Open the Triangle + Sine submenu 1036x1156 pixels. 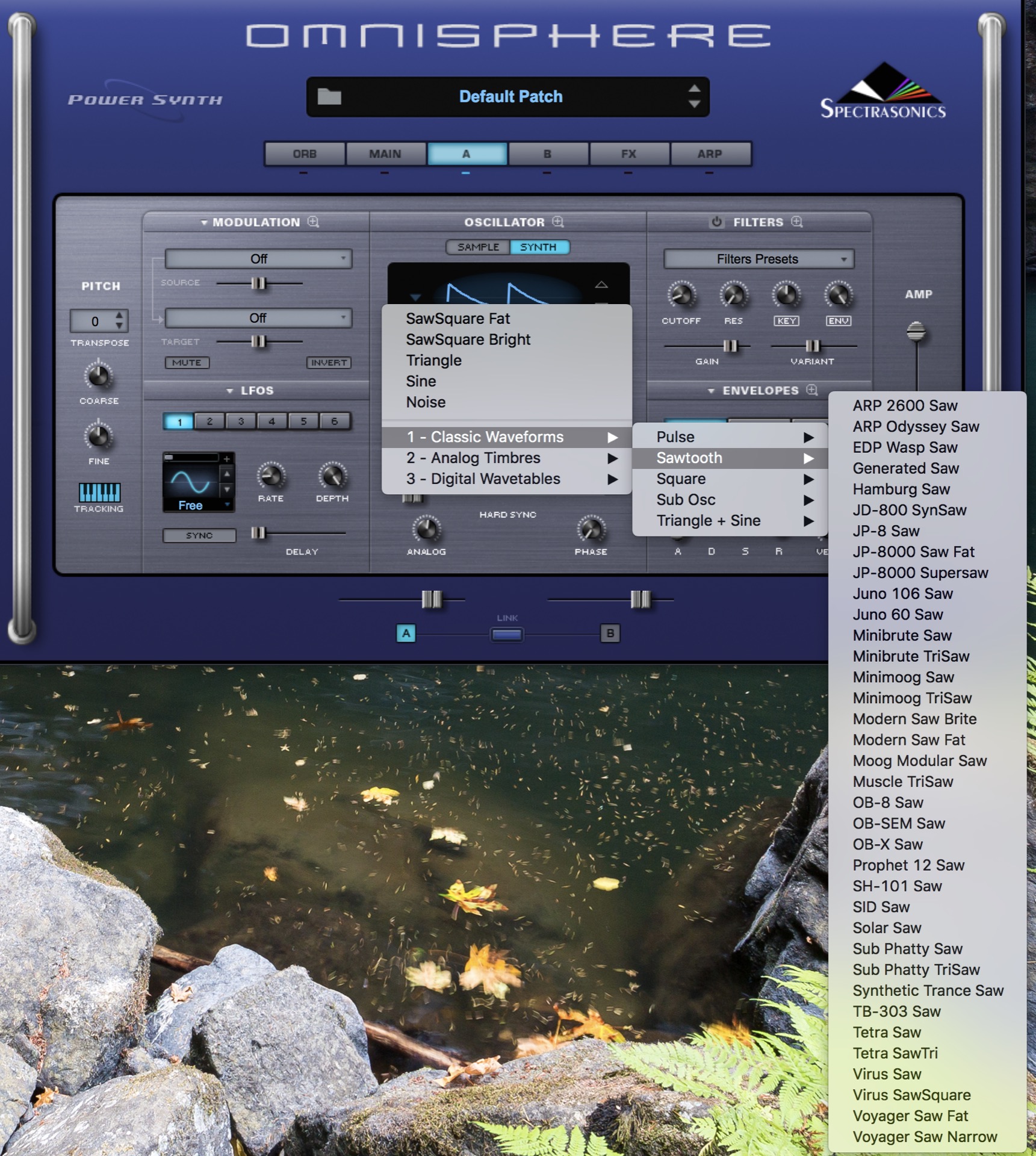730,521
